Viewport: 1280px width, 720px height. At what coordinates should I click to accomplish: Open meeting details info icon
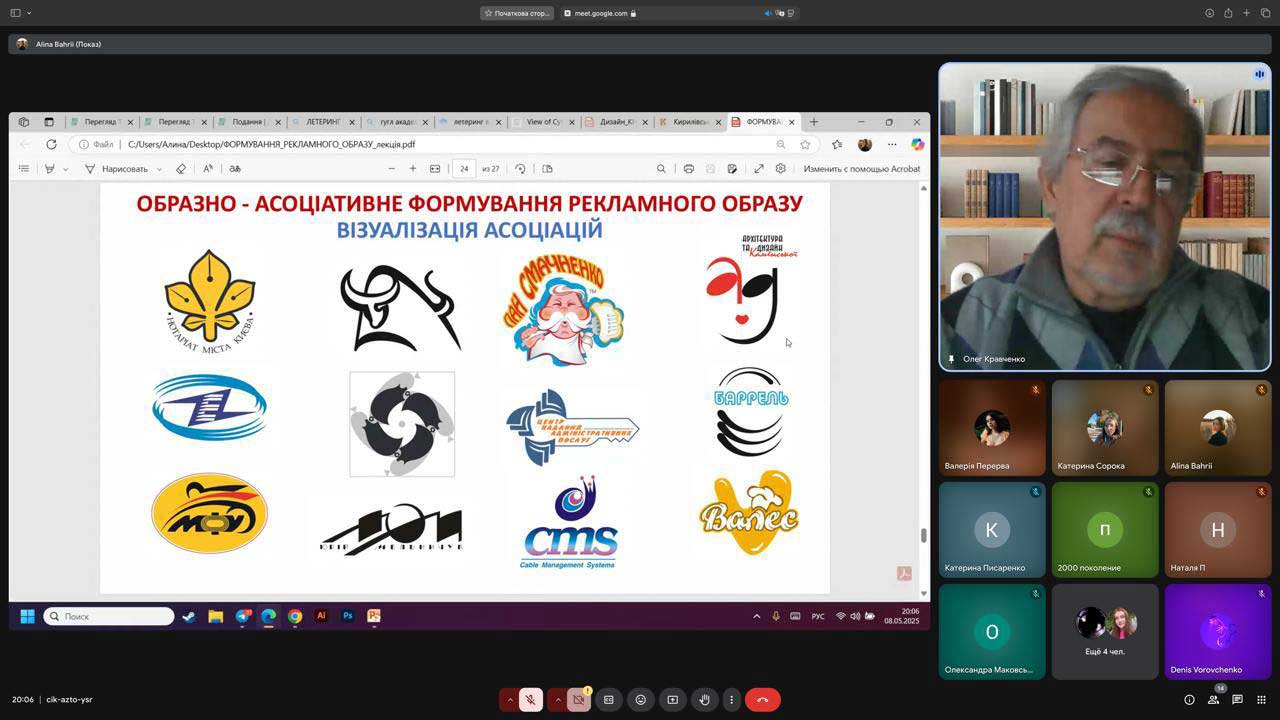pos(1189,700)
